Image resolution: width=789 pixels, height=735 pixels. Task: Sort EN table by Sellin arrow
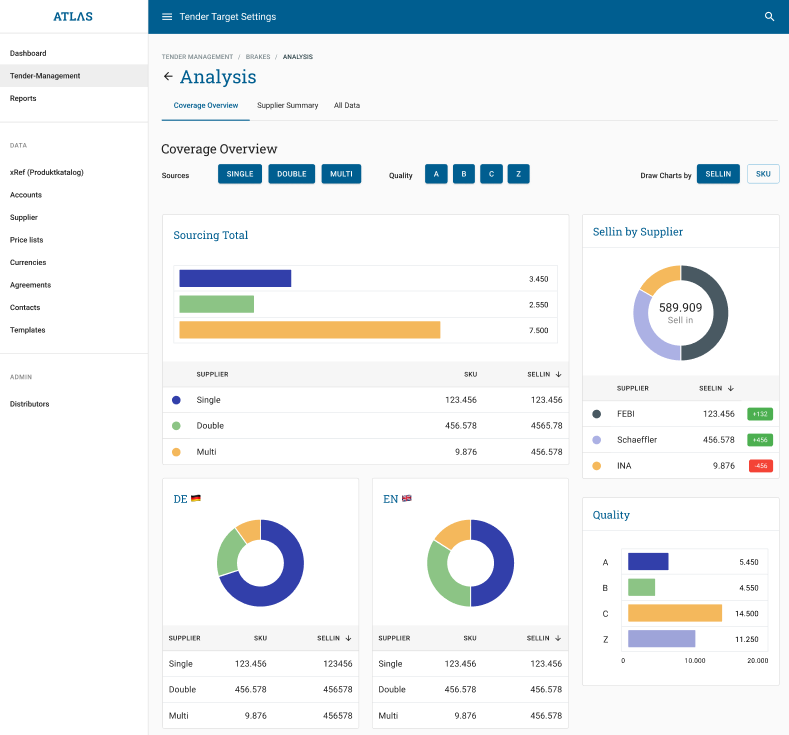coord(558,638)
